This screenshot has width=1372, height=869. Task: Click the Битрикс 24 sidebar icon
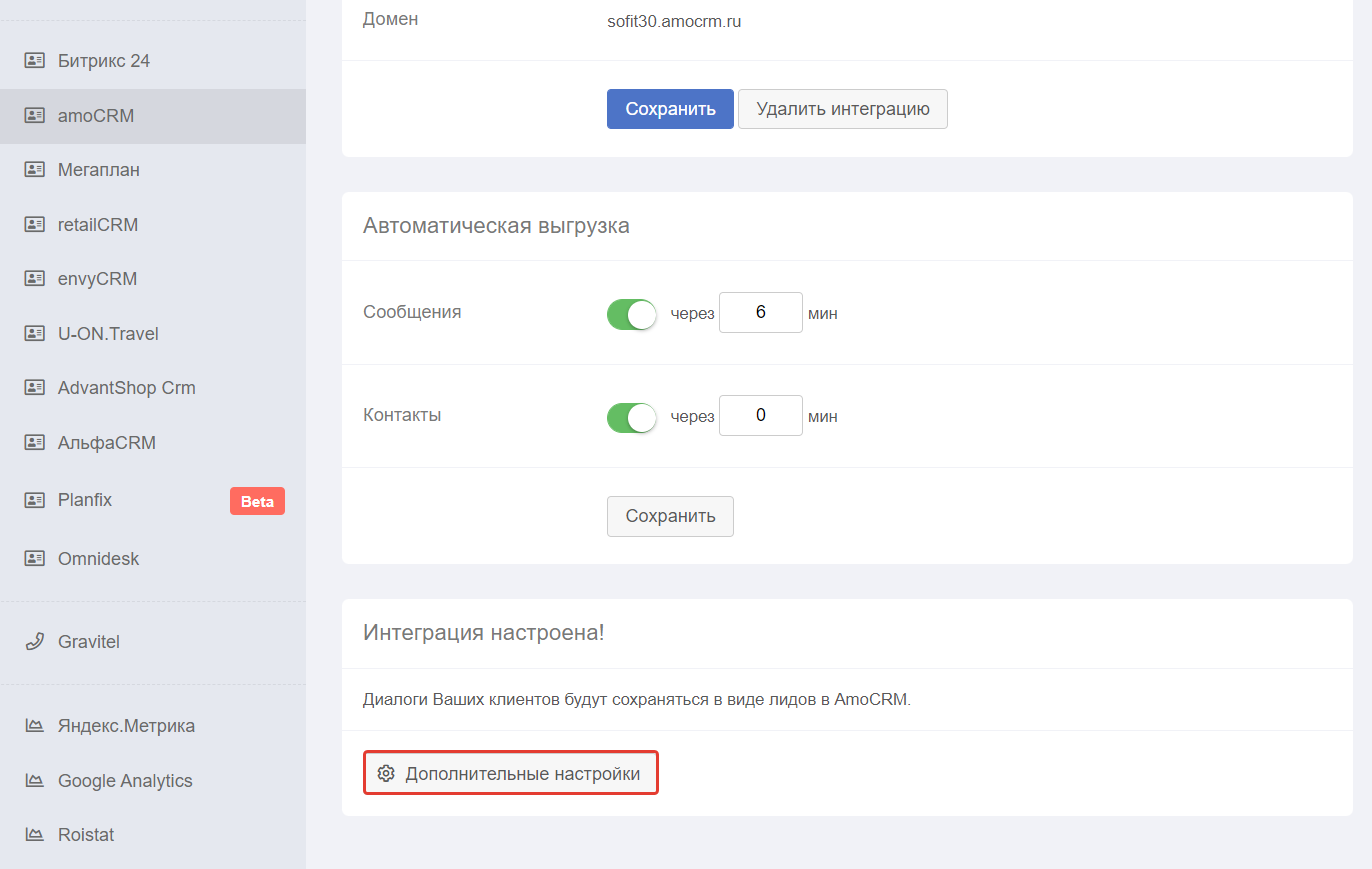[x=35, y=61]
